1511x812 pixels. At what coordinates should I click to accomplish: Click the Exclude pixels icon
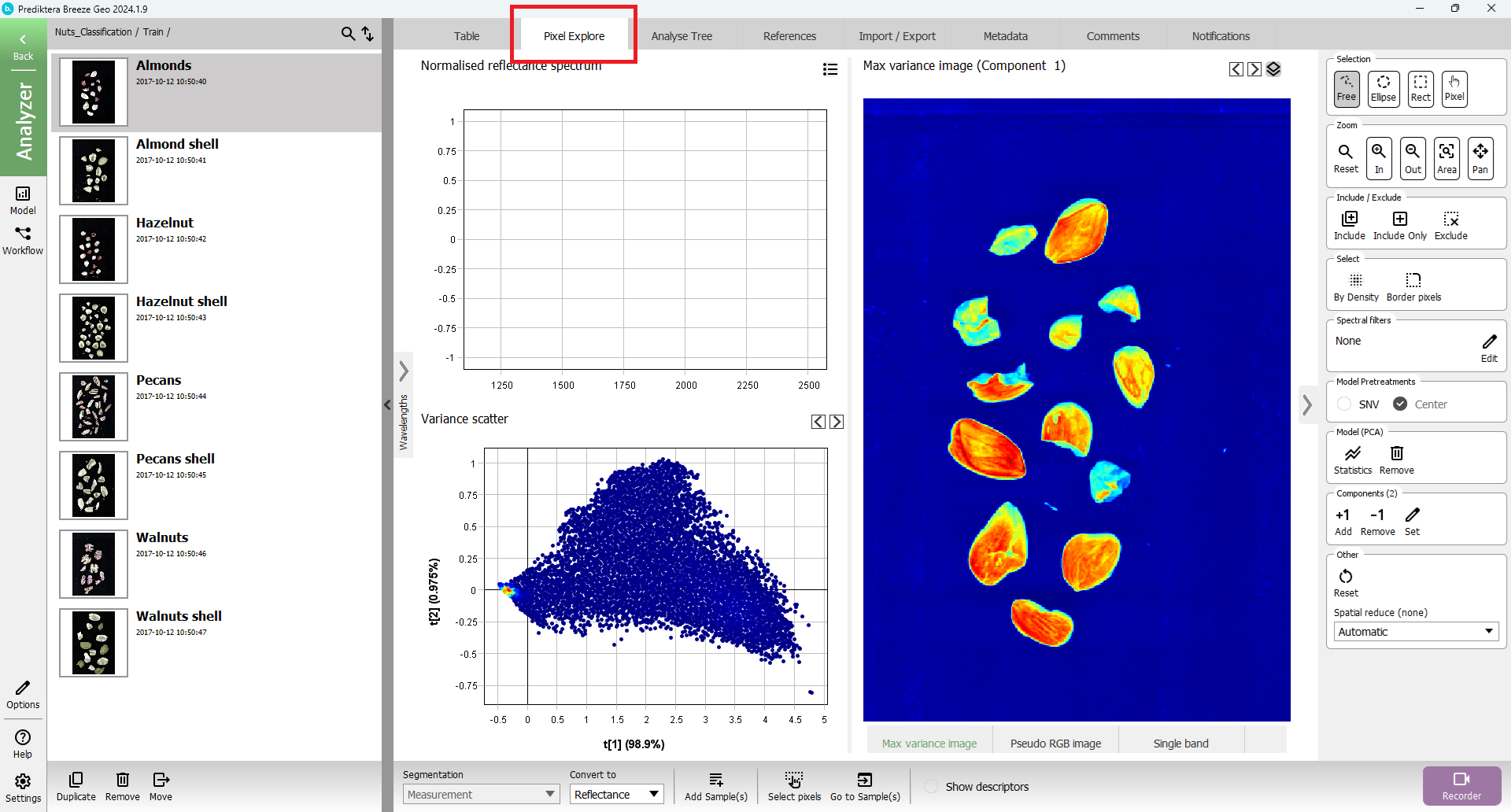point(1450,224)
